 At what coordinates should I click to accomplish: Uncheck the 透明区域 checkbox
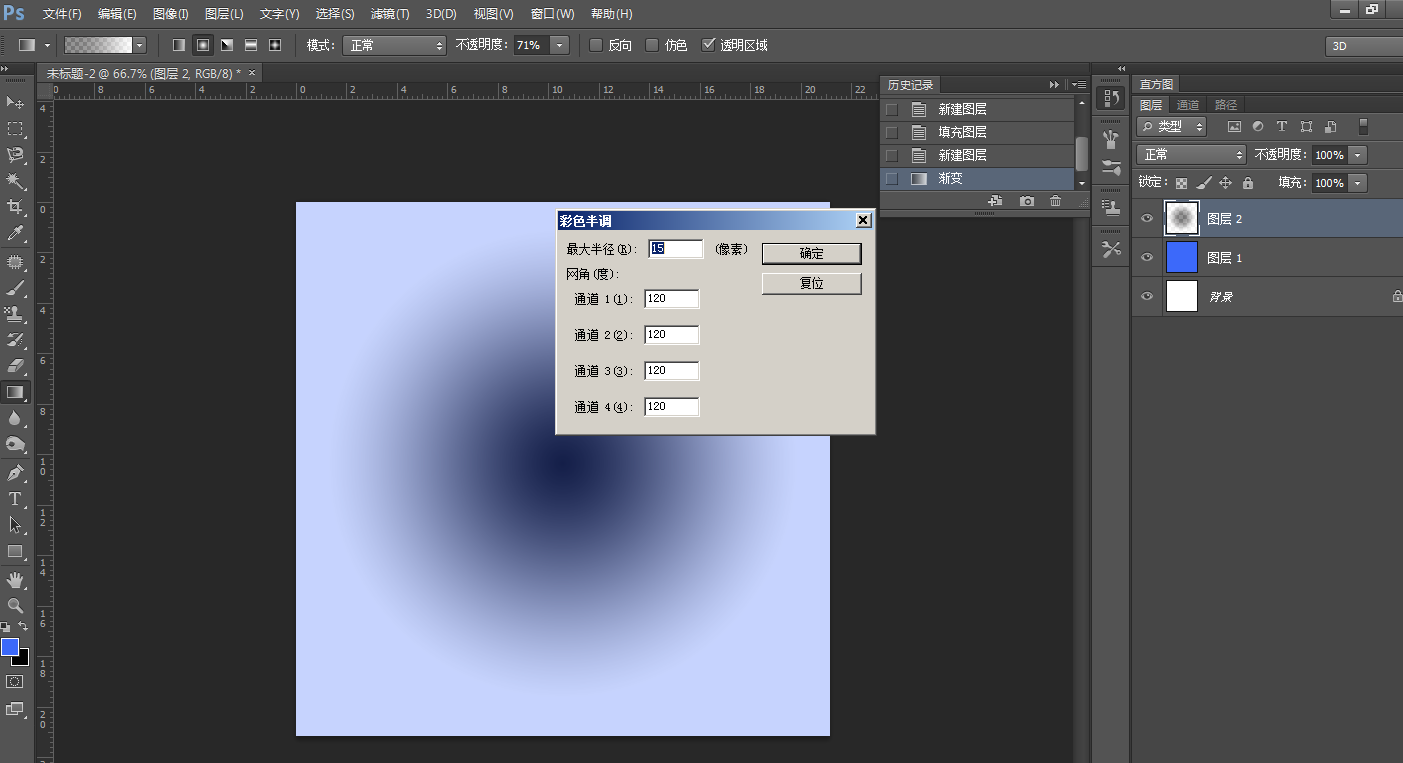[709, 45]
